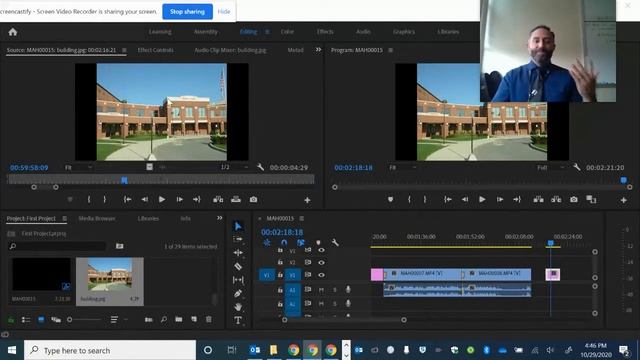The height and width of the screenshot is (360, 640).
Task: Toggle Snap in timeline
Action: 284,243
